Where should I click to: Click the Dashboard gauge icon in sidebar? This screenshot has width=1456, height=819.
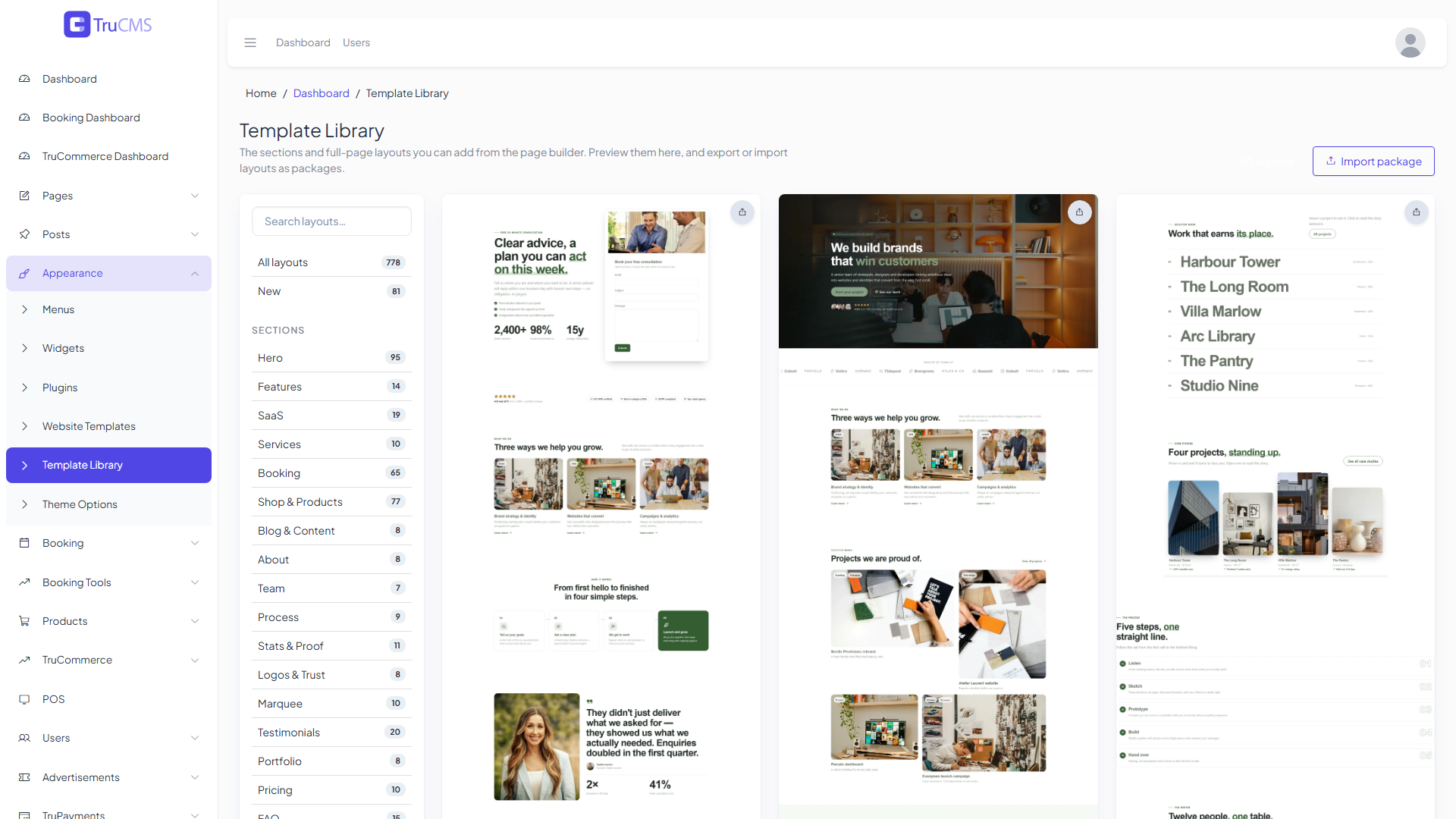tap(24, 79)
